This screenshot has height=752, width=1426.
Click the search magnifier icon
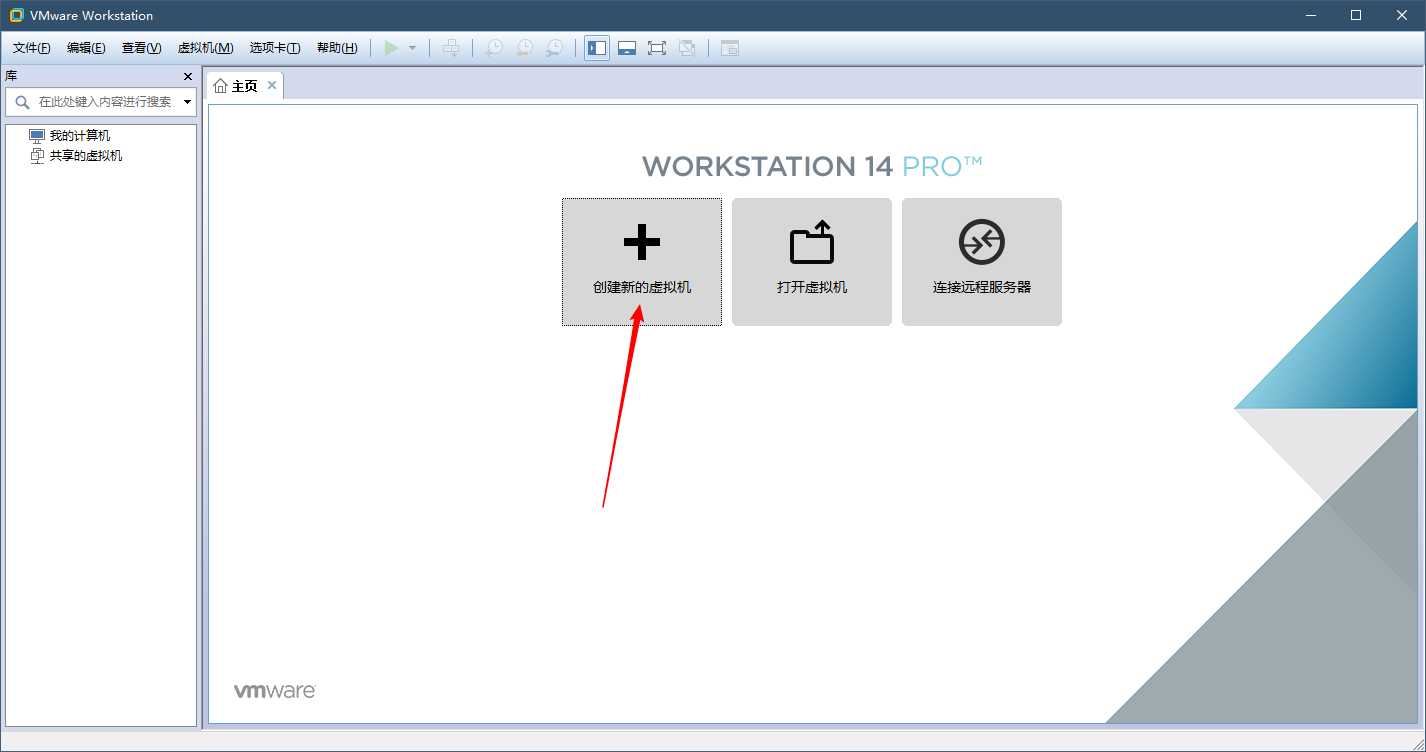[x=22, y=102]
